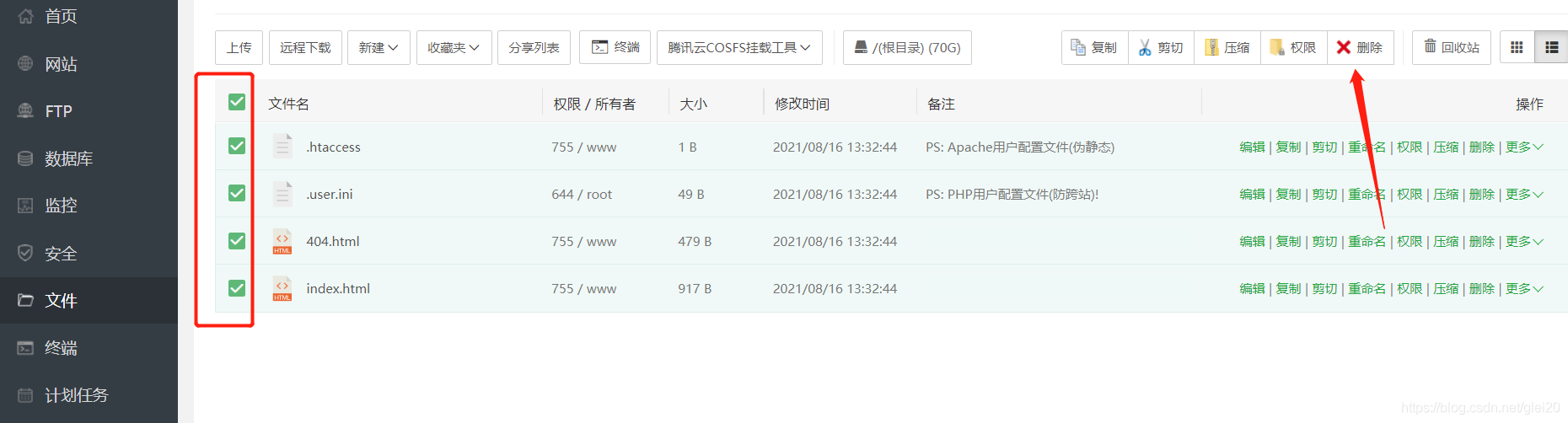Click the permissions (权限) toolbar button
1568x423 pixels.
[1293, 47]
